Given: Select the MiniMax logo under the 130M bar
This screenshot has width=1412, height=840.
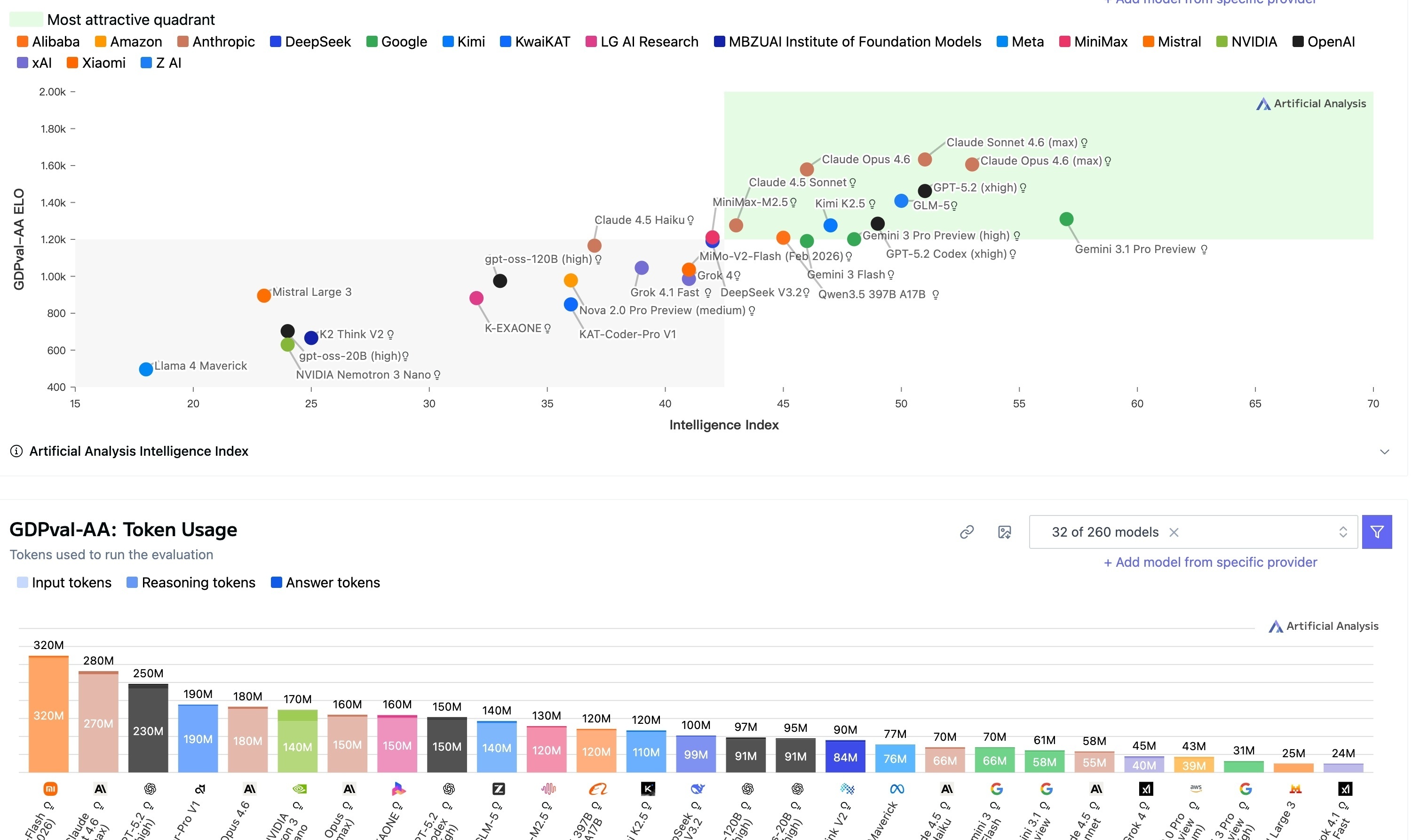Looking at the screenshot, I should click(x=548, y=788).
